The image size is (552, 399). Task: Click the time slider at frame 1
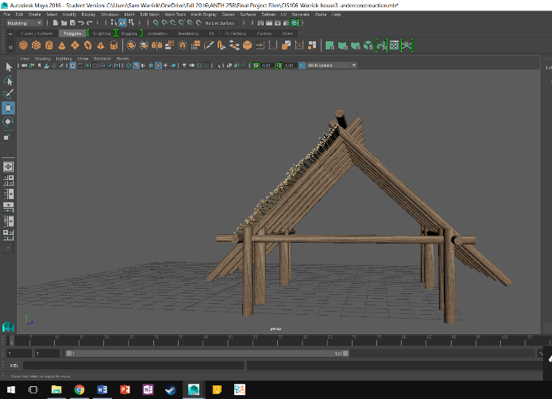coord(12,341)
